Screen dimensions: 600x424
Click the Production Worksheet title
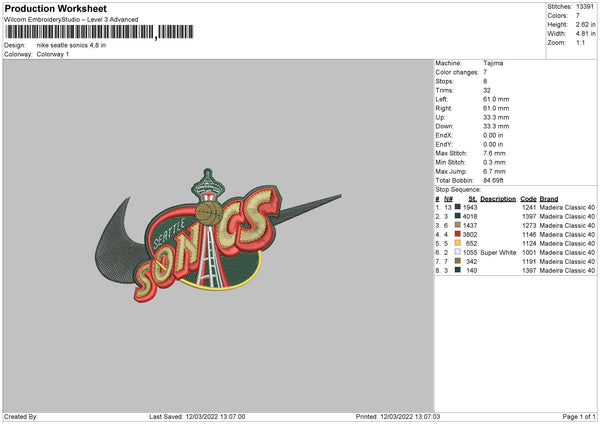[x=55, y=8]
